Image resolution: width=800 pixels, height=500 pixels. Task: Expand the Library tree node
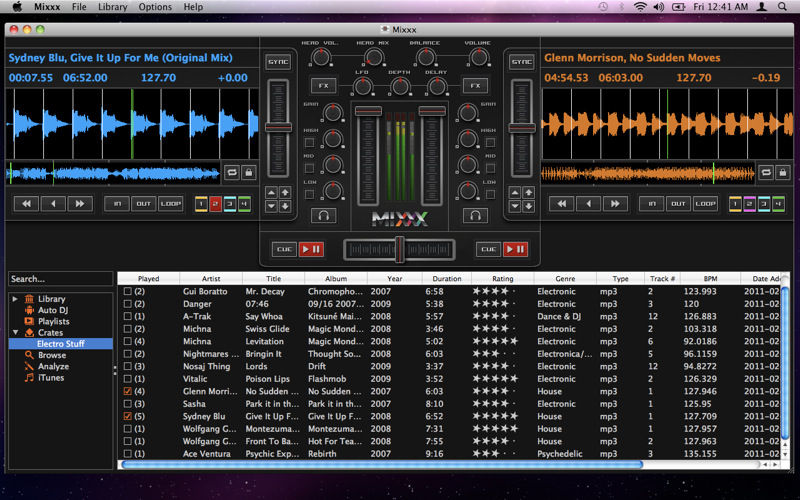click(15, 298)
